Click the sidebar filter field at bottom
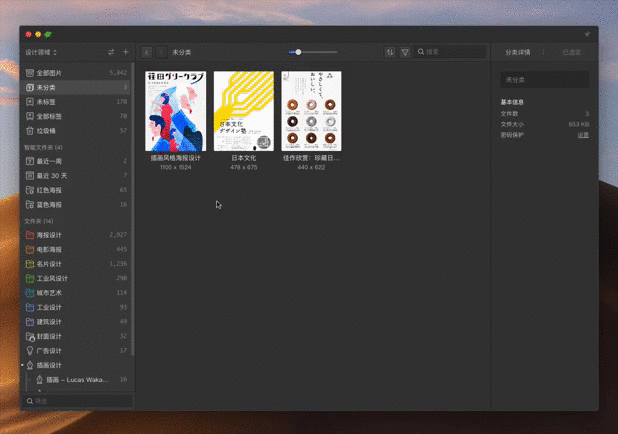This screenshot has width=618, height=434. 77,401
